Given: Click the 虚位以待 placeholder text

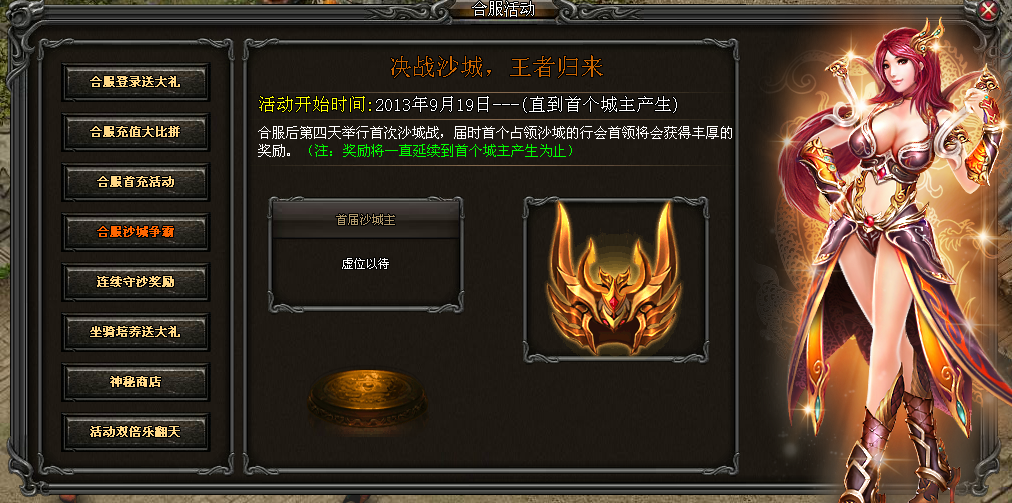Looking at the screenshot, I should (365, 263).
